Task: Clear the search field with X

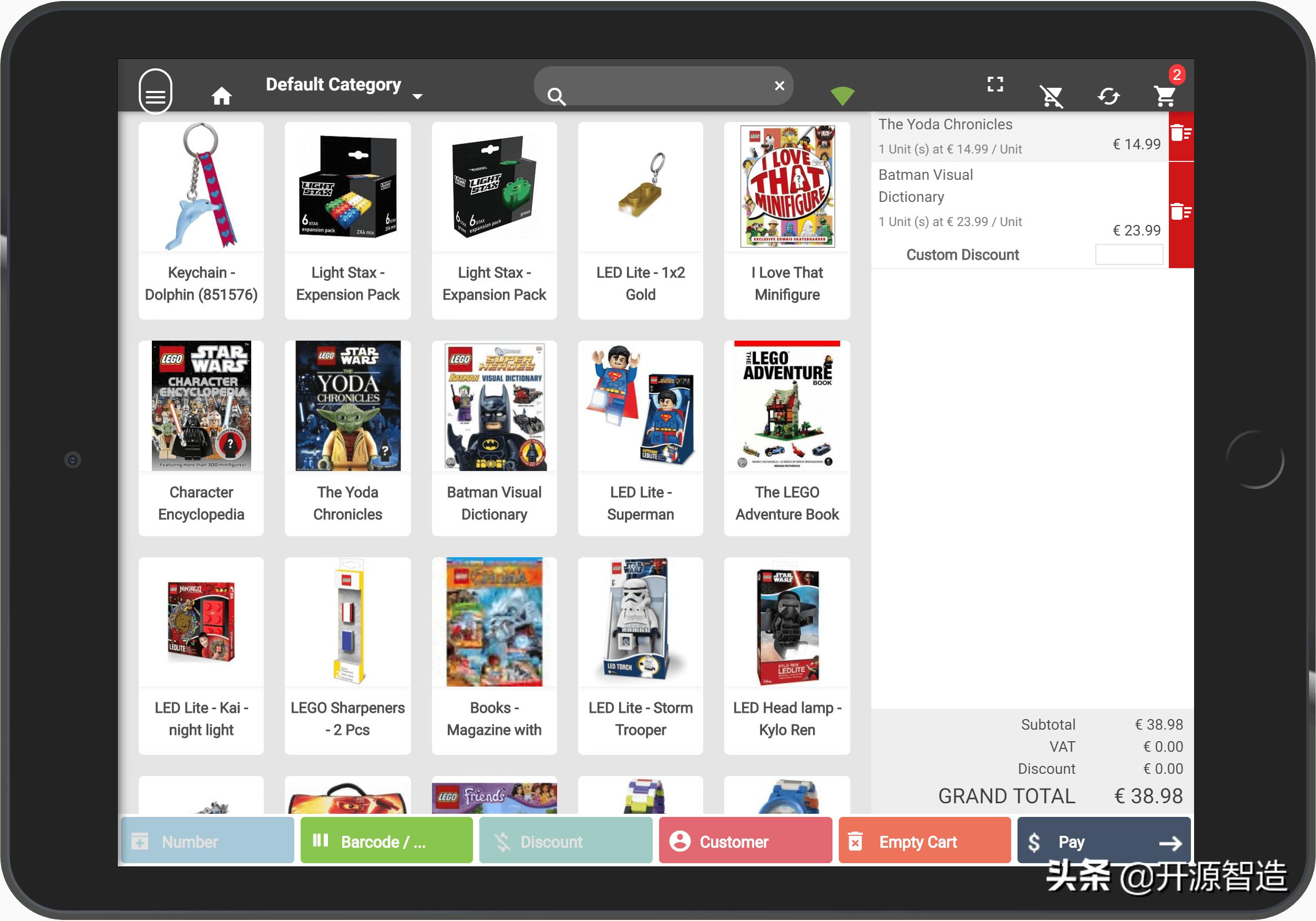Action: coord(779,86)
